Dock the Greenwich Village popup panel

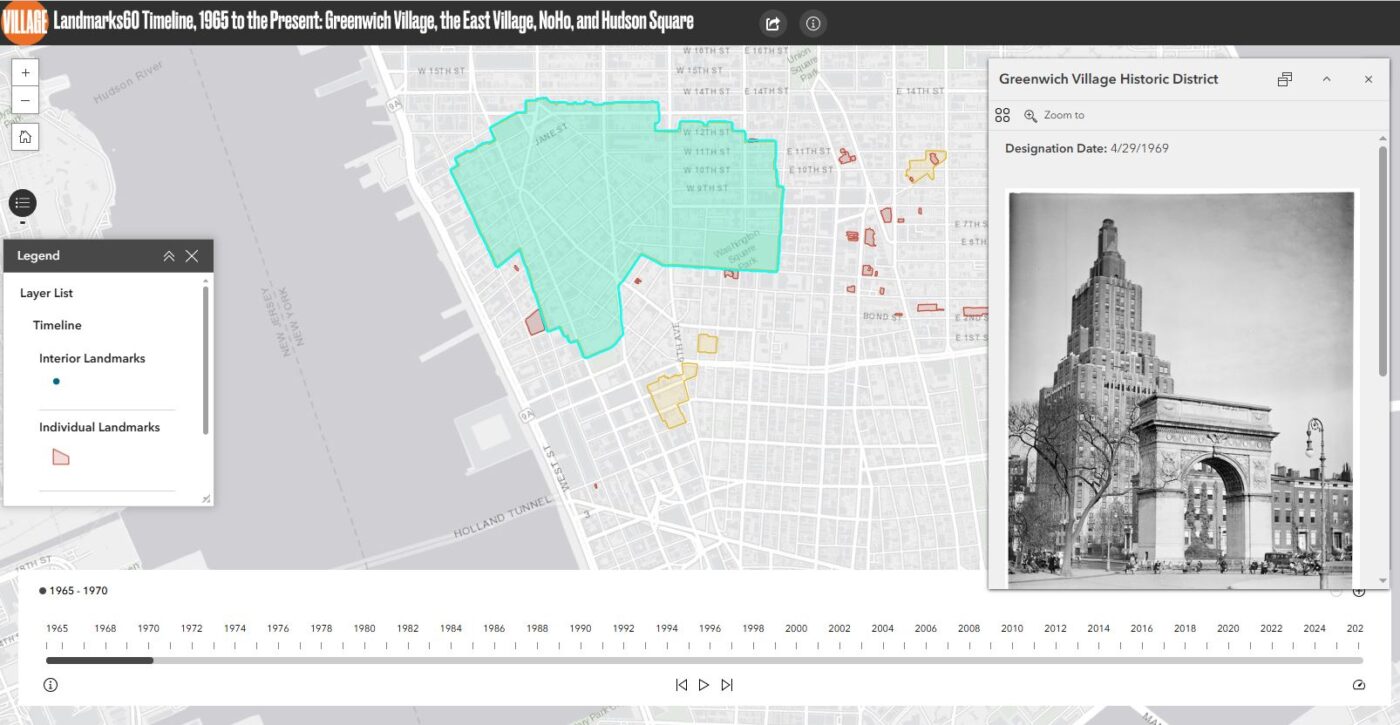1285,79
